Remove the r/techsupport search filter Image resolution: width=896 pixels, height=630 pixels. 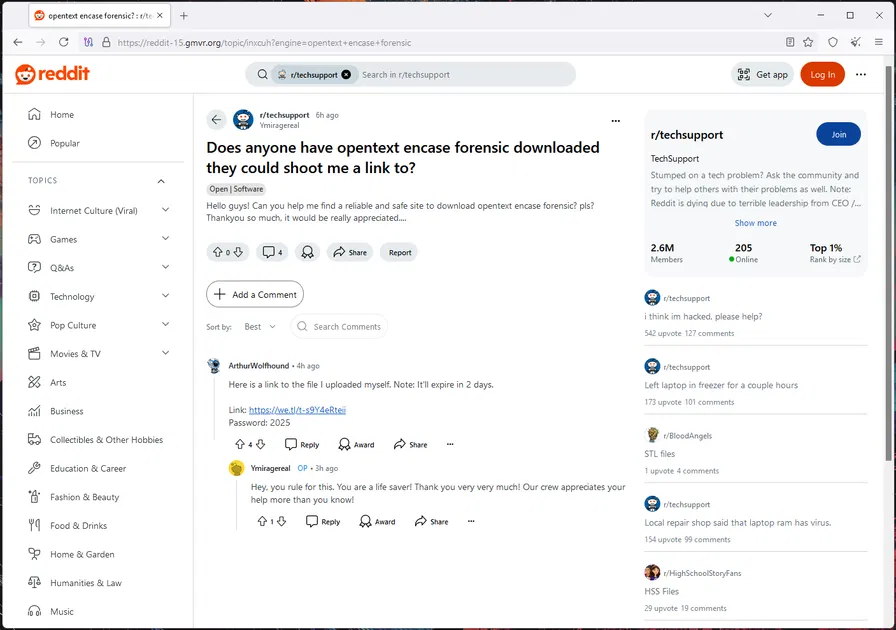point(346,74)
